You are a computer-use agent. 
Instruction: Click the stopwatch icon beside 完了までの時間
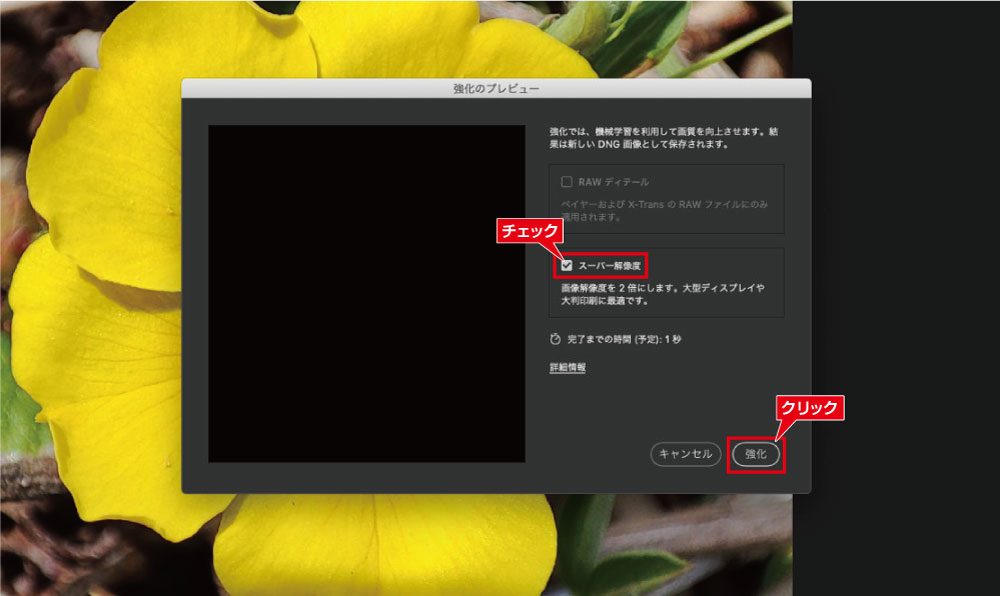click(555, 339)
